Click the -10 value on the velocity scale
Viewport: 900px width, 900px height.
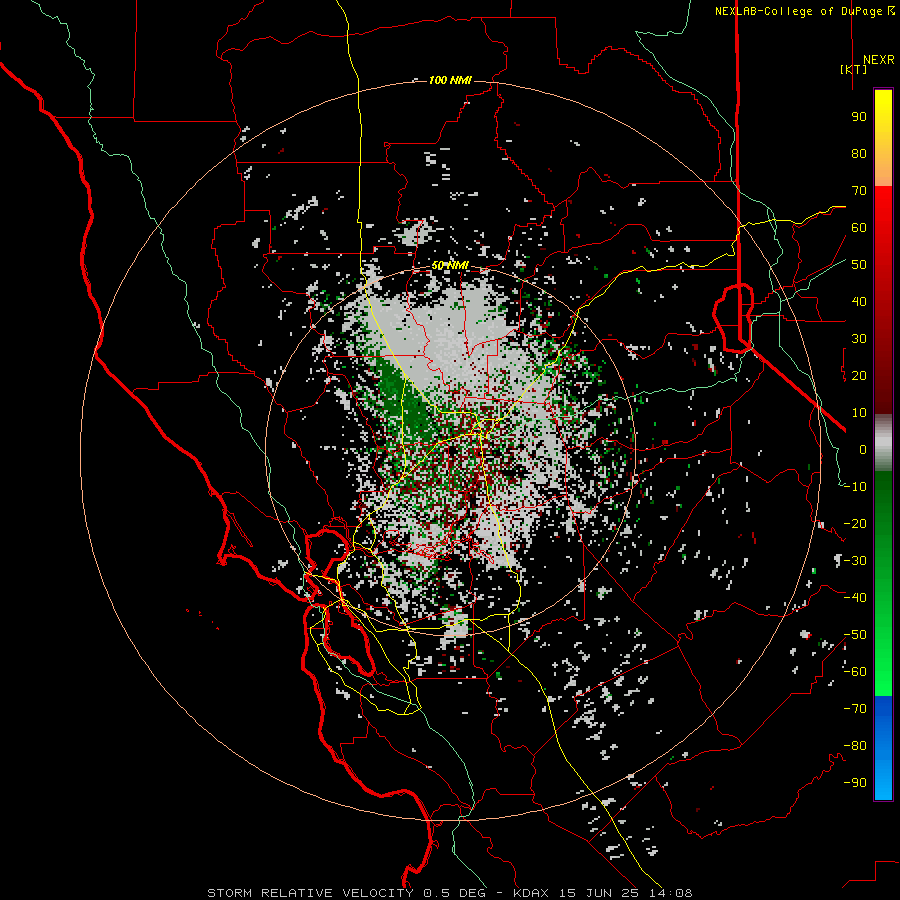[x=855, y=487]
